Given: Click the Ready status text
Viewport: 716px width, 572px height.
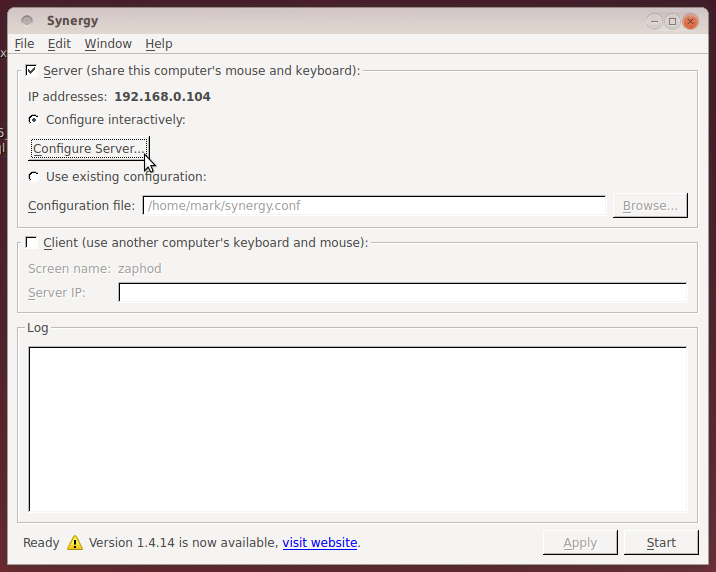Looking at the screenshot, I should pyautogui.click(x=41, y=543).
